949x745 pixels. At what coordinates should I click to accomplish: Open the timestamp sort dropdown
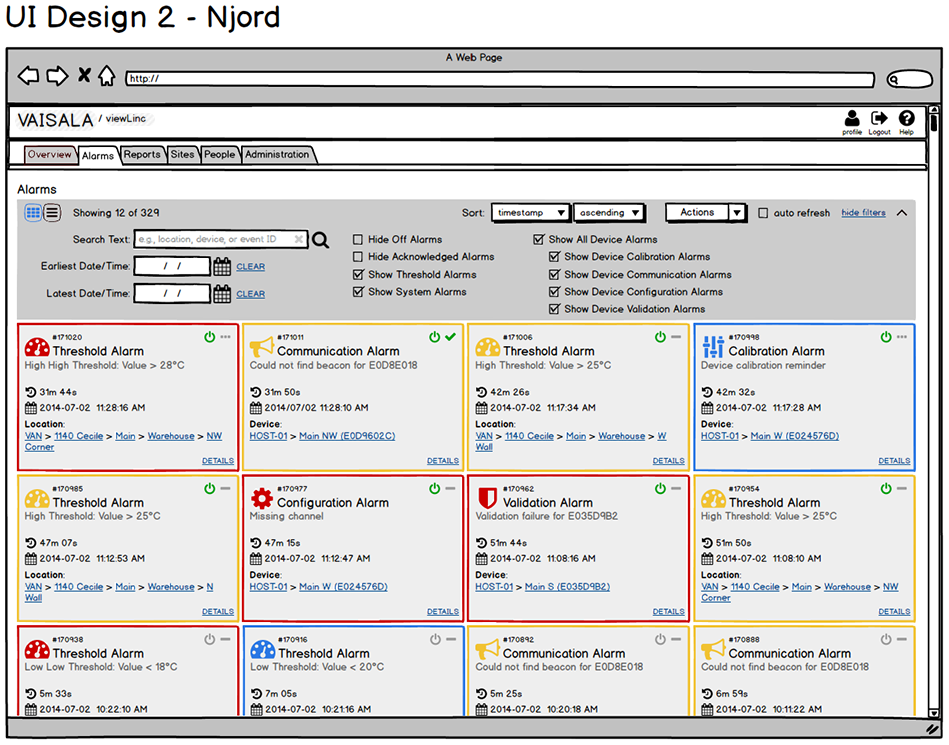click(x=530, y=213)
